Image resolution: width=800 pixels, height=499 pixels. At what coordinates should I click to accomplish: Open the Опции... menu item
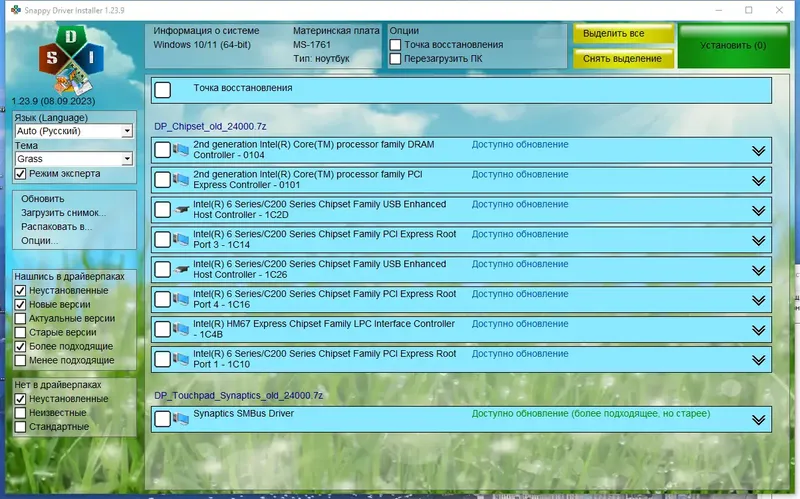tap(40, 241)
